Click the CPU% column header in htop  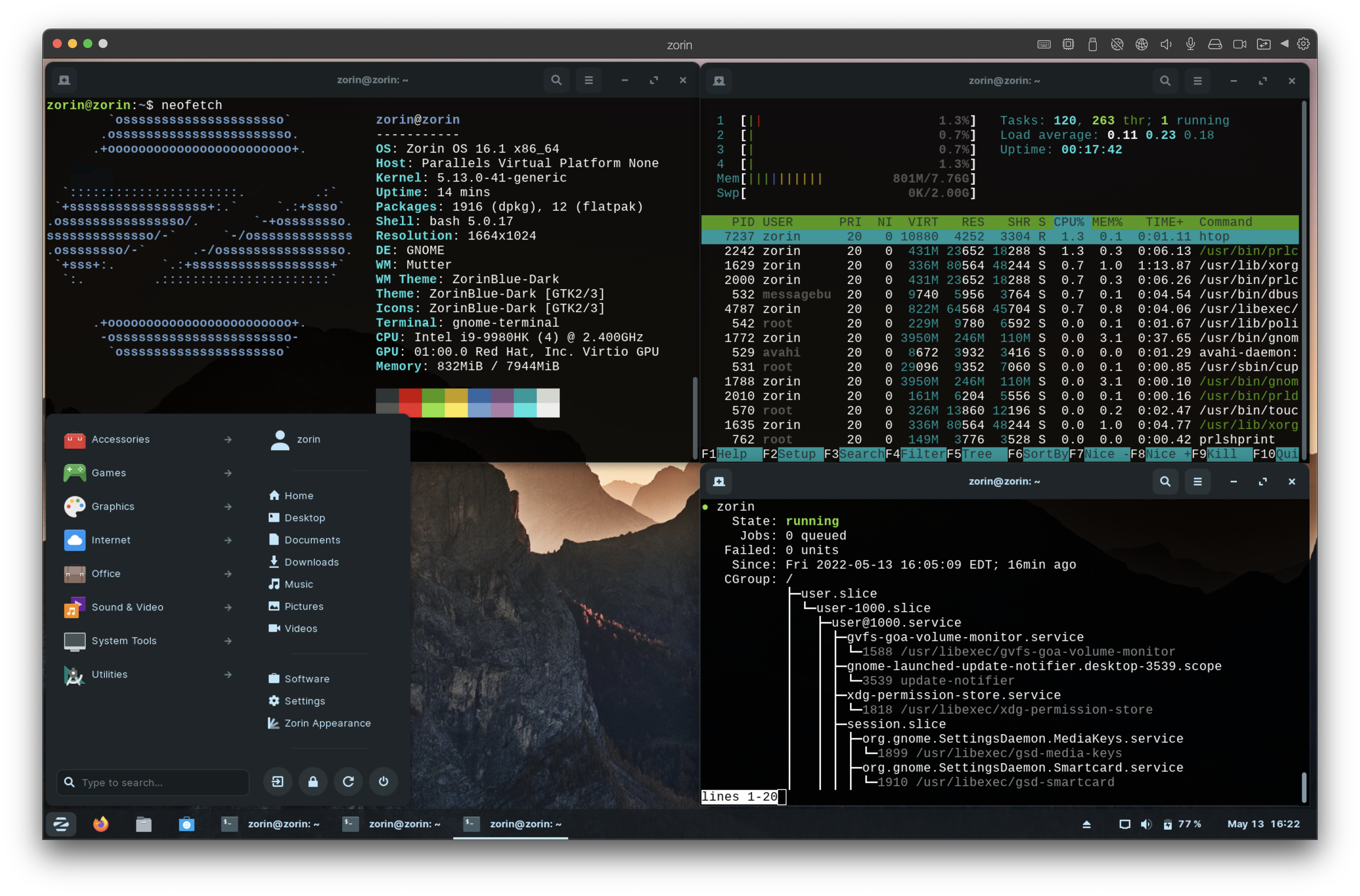[x=1068, y=222]
